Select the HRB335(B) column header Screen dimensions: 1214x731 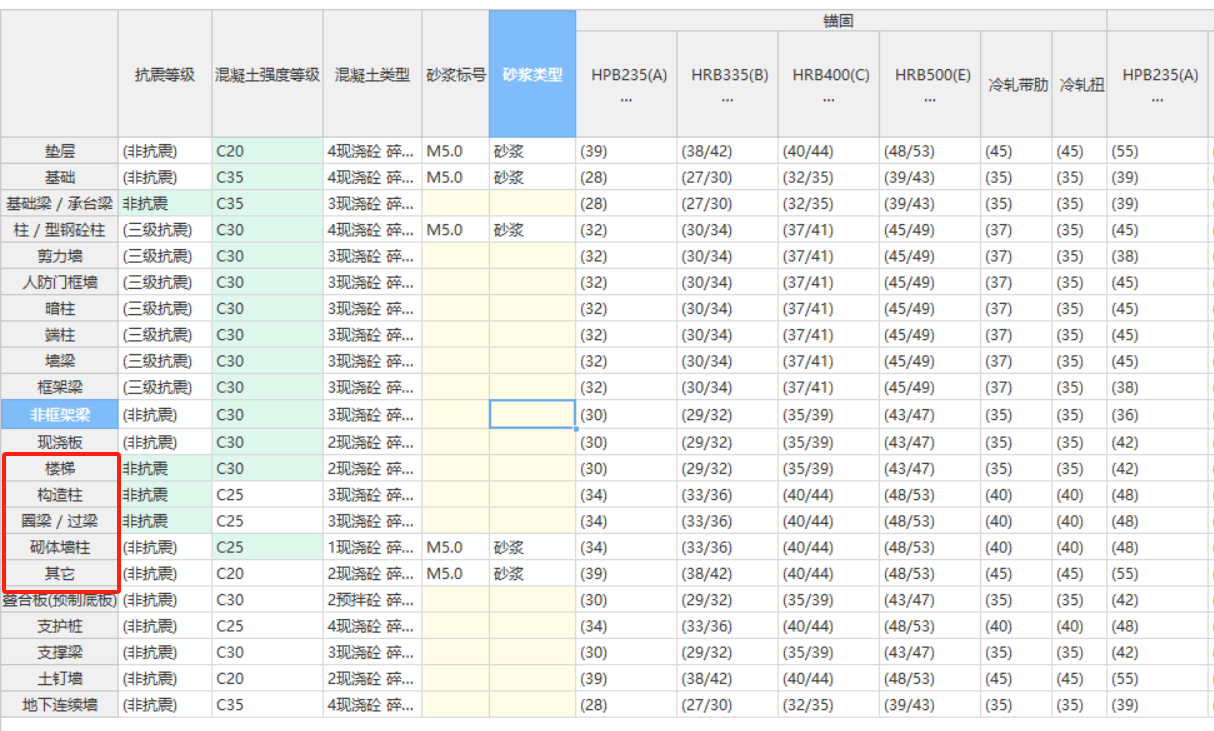729,84
